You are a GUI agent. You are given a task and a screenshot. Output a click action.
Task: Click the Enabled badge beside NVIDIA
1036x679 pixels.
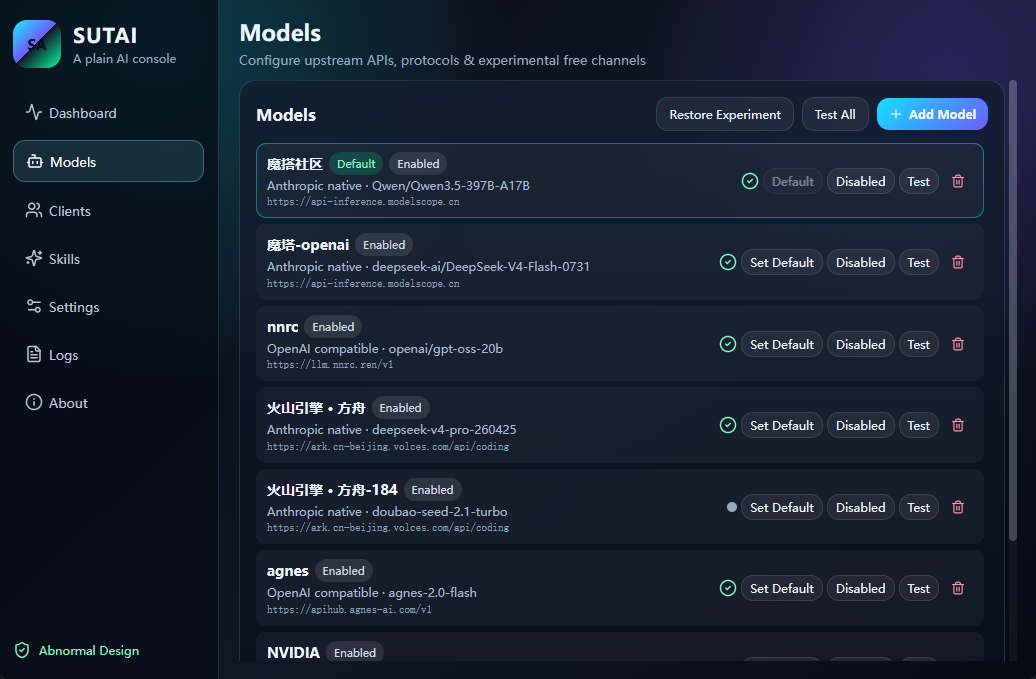click(355, 653)
